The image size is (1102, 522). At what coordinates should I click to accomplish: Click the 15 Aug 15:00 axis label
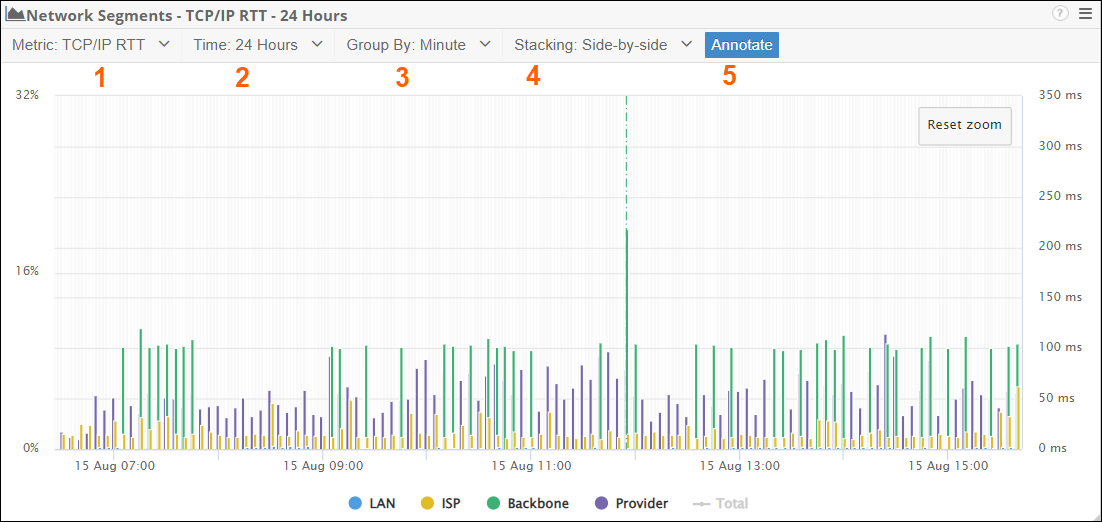947,465
